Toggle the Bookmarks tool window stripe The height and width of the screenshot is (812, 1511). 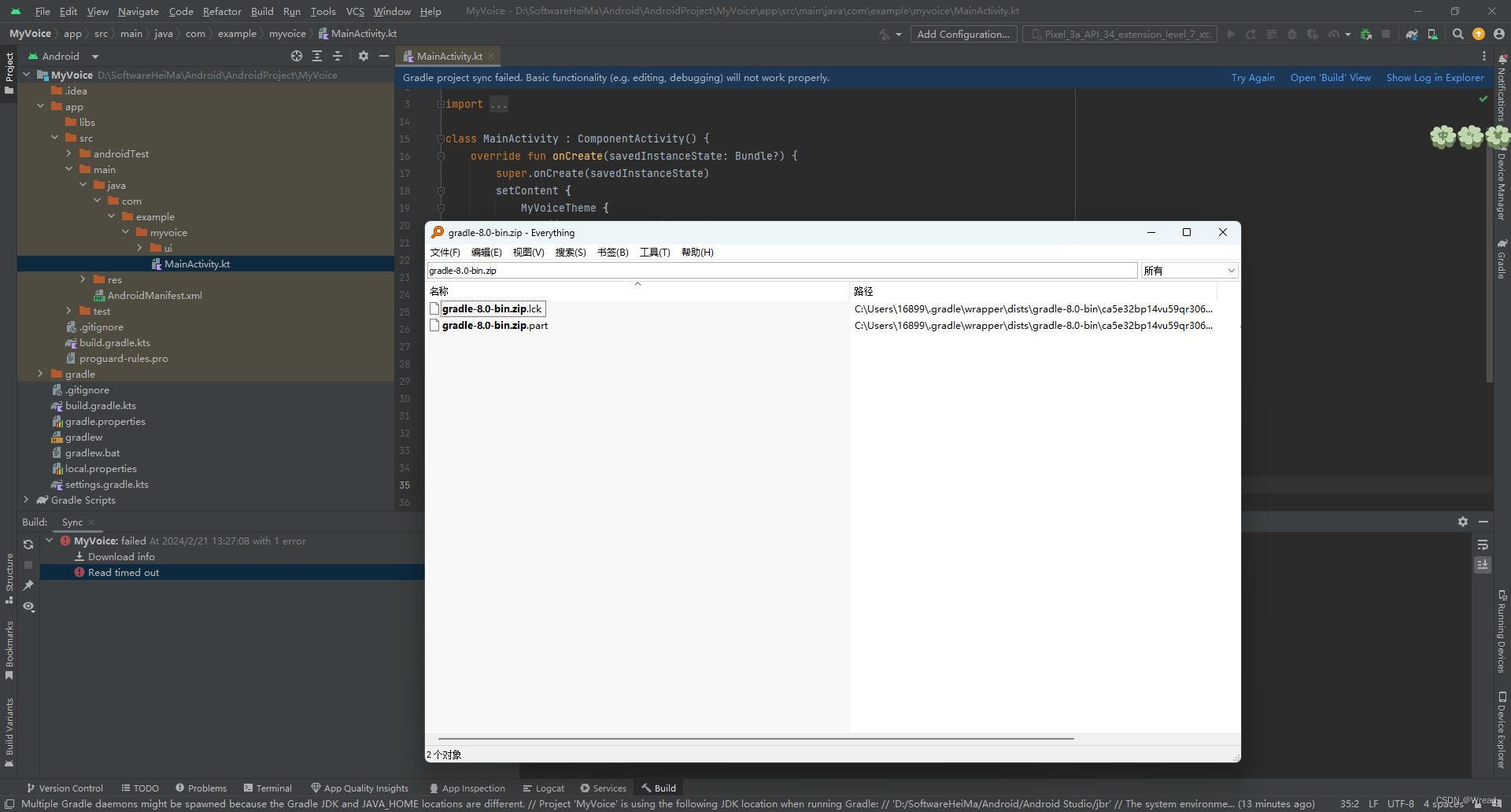pyautogui.click(x=9, y=651)
